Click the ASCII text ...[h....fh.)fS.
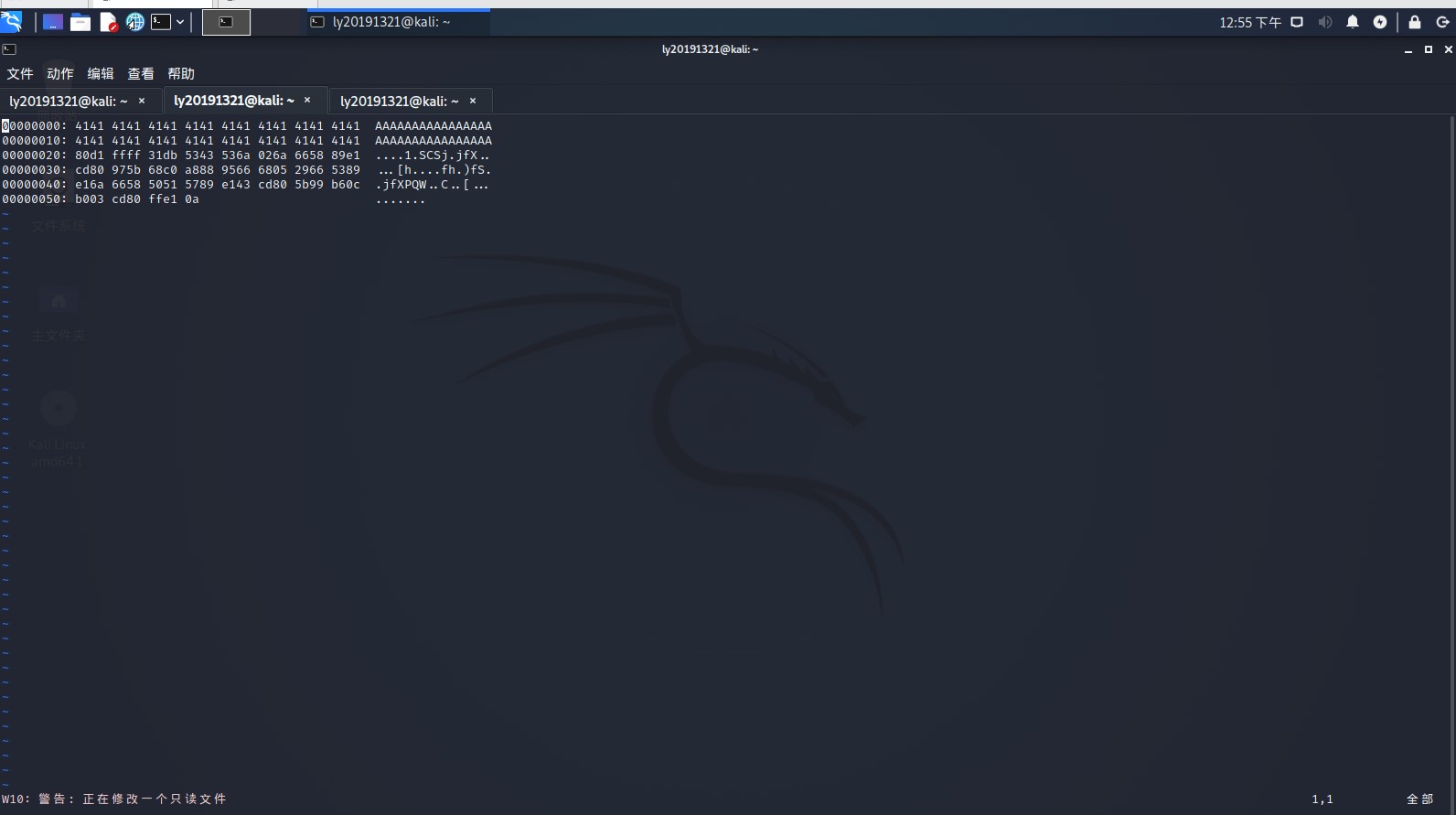This screenshot has width=1456, height=815. (434, 170)
